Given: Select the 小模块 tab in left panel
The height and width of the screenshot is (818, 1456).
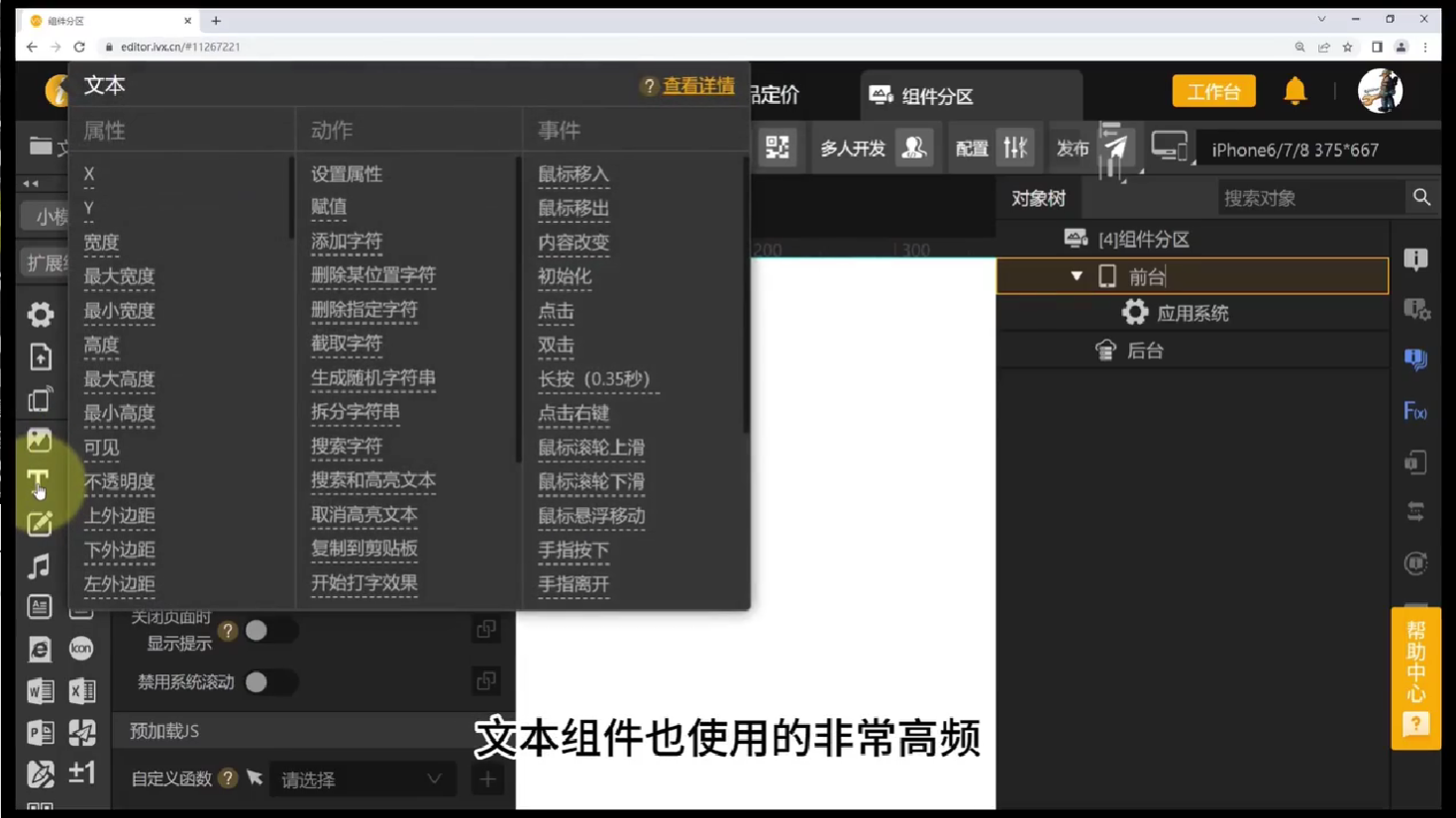Looking at the screenshot, I should (x=46, y=216).
